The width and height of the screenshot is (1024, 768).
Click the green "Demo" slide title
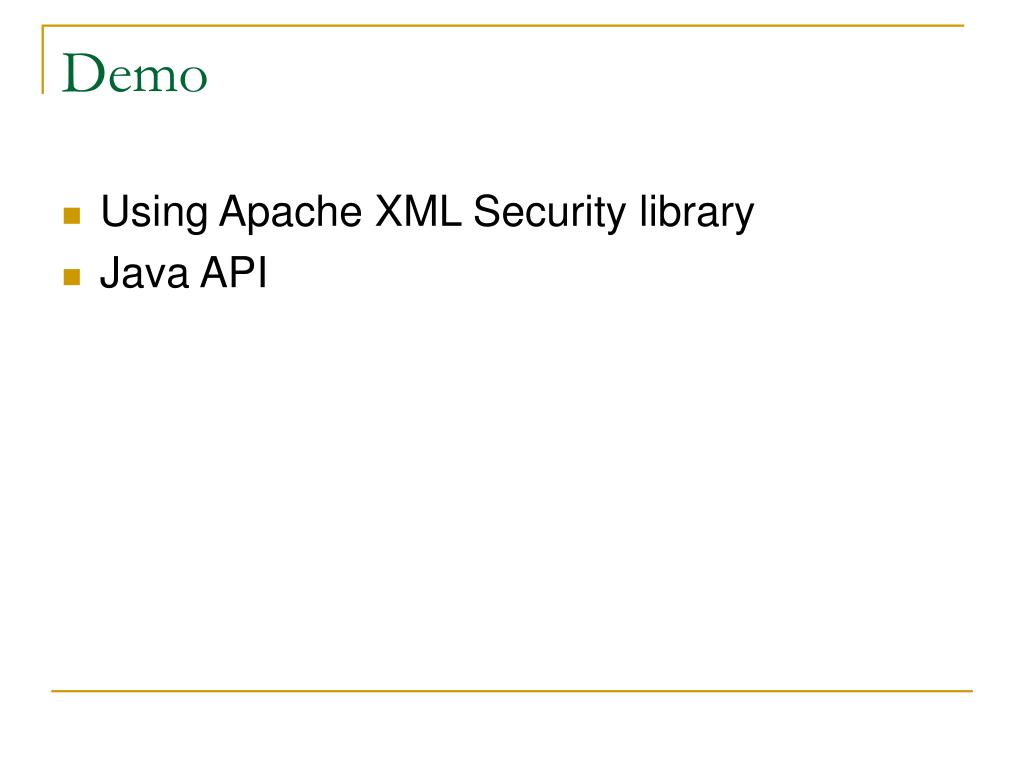135,73
